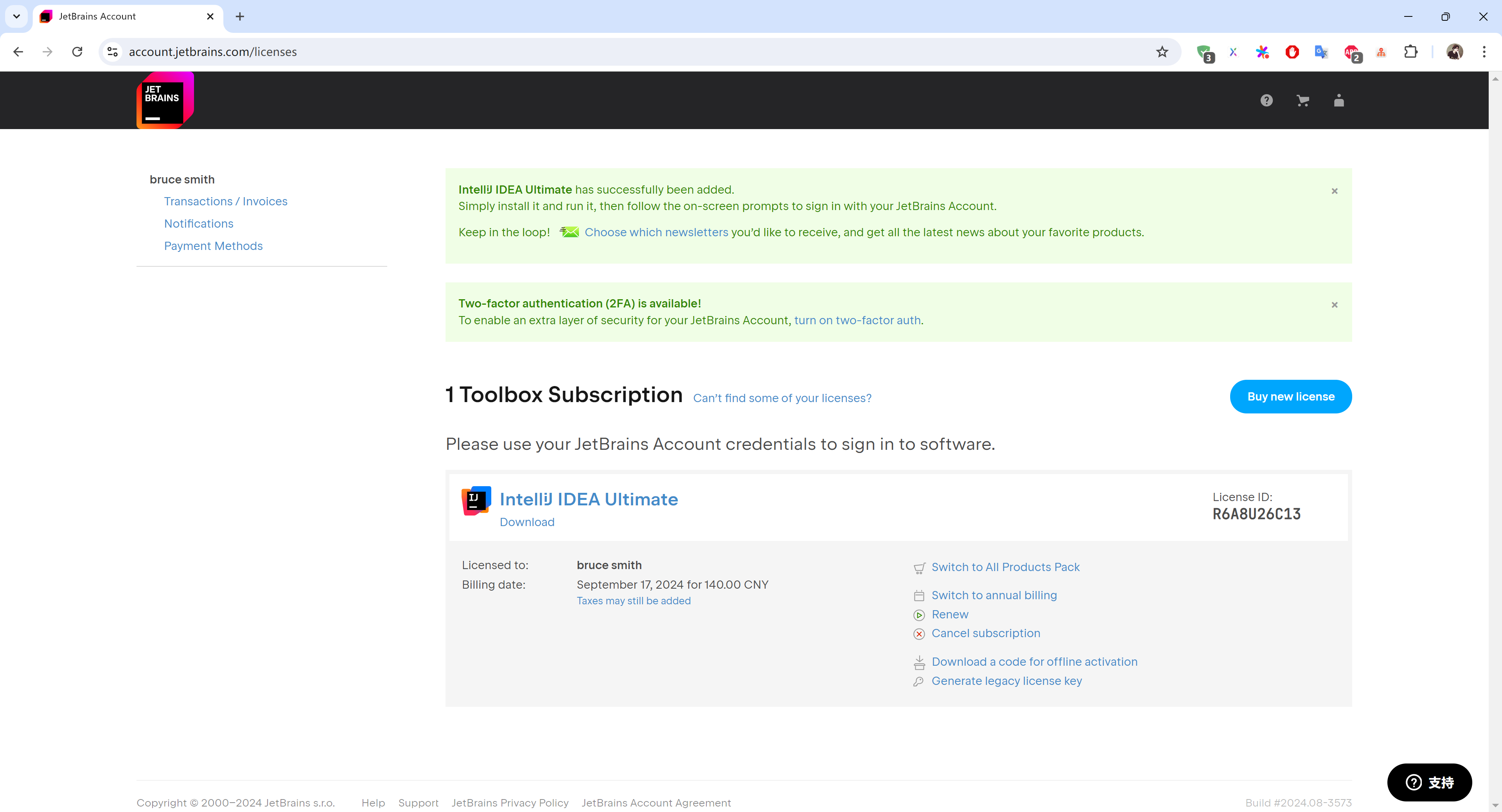This screenshot has width=1502, height=812.
Task: Open Chrome three-dot menu
Action: pyautogui.click(x=1484, y=52)
